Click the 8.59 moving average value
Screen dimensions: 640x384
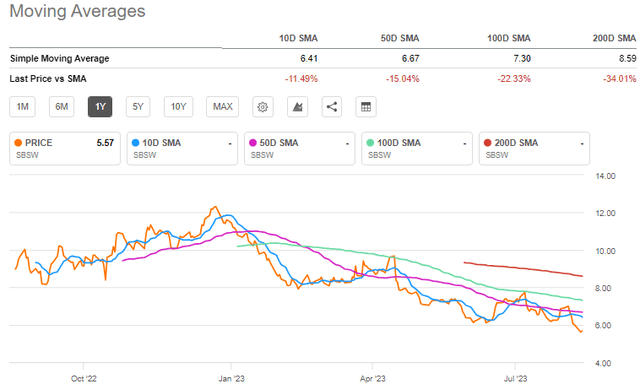coord(627,59)
